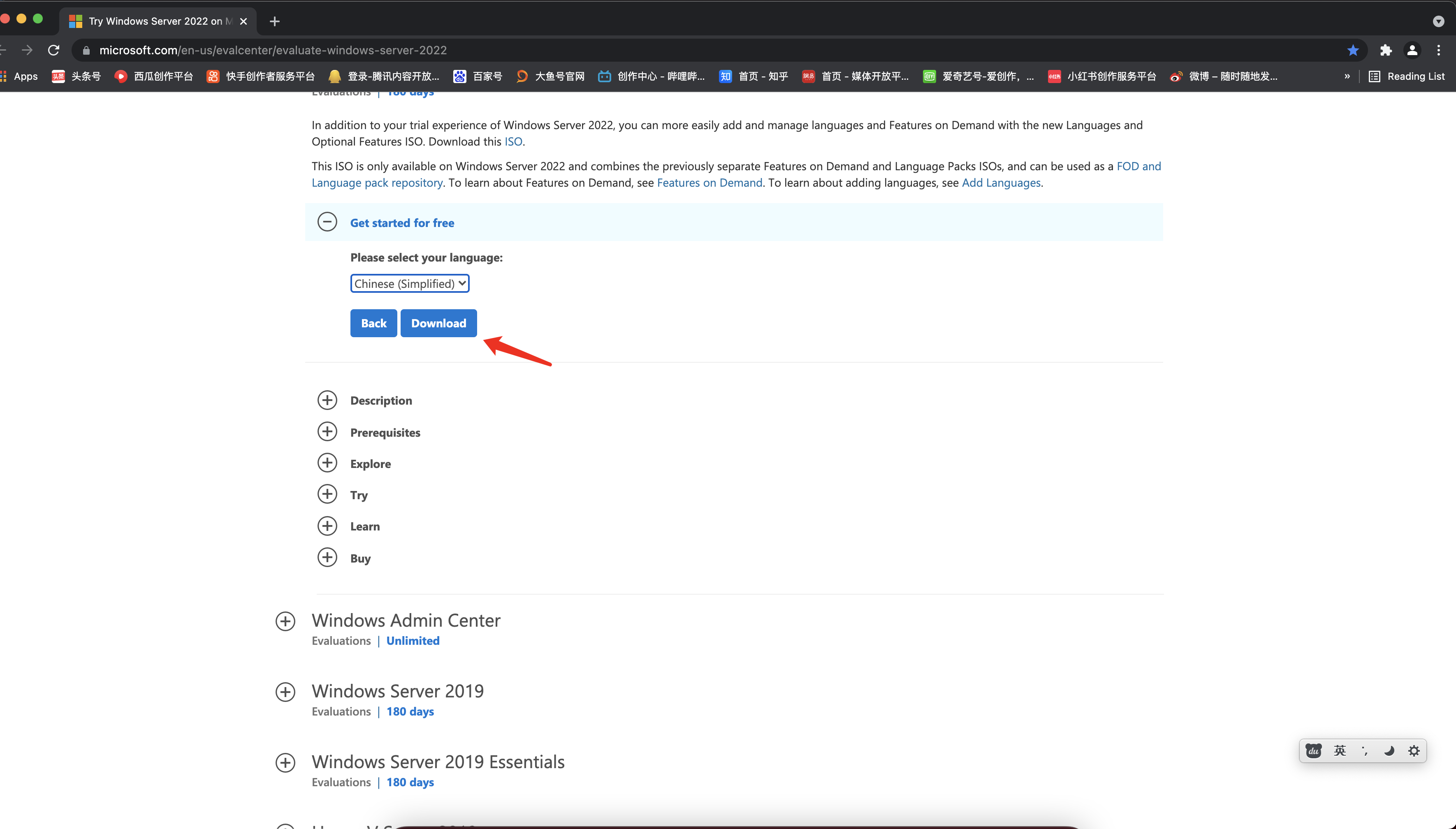The height and width of the screenshot is (829, 1456).
Task: Expand the Description section
Action: tap(327, 400)
